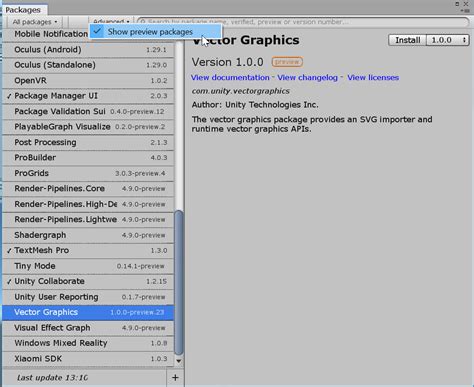Select the Unity Collaborate package
The width and height of the screenshot is (474, 387).
88,281
